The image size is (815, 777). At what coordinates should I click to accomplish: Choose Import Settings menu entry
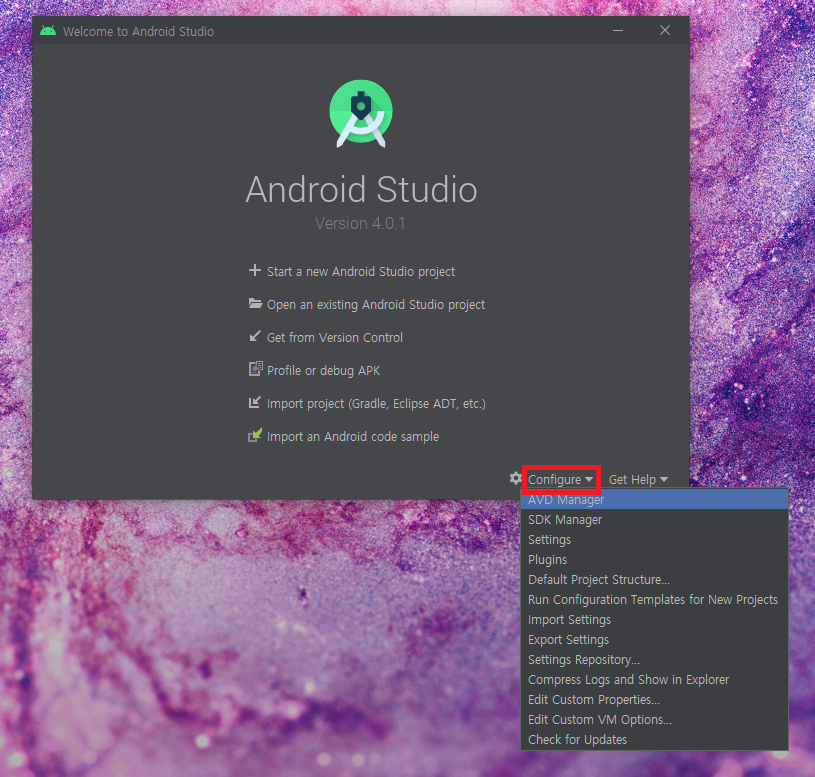654,620
